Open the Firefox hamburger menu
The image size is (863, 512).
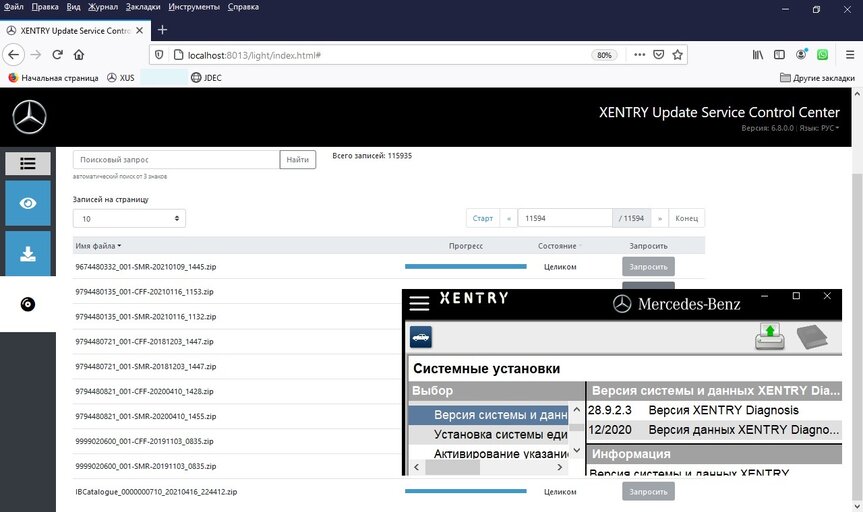850,55
